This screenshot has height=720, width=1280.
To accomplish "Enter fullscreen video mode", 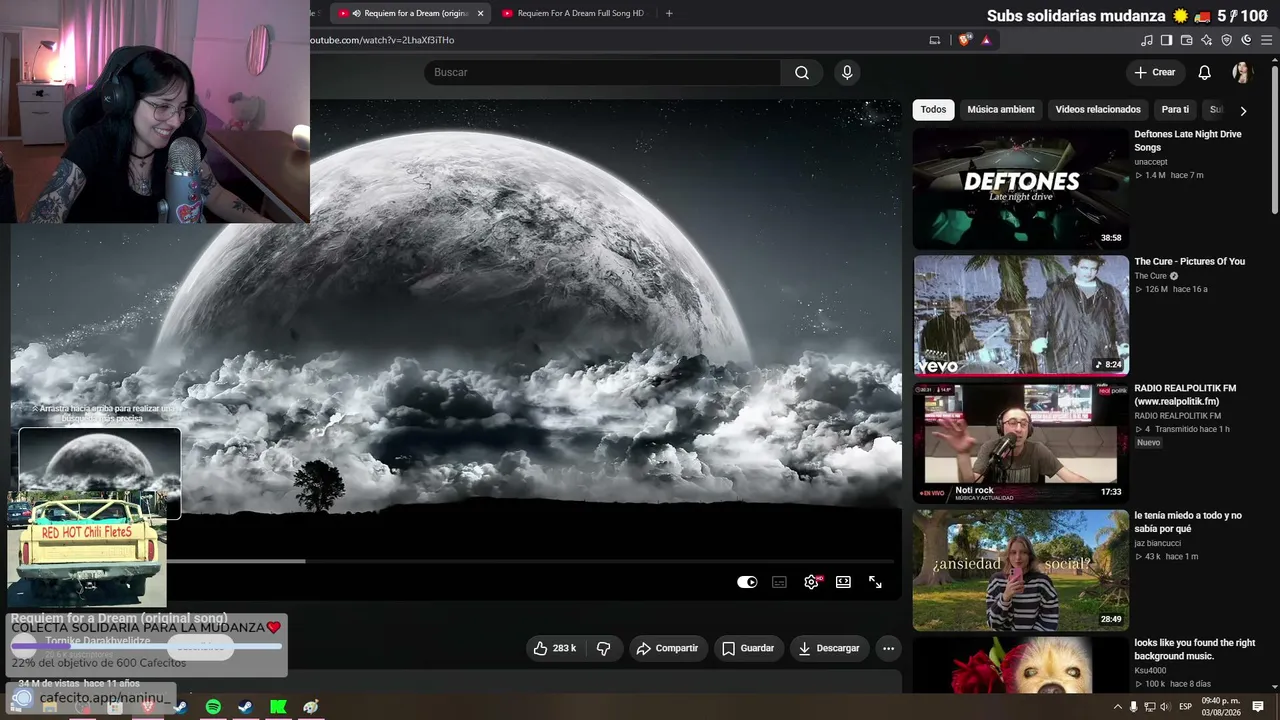I will pyautogui.click(x=875, y=582).
